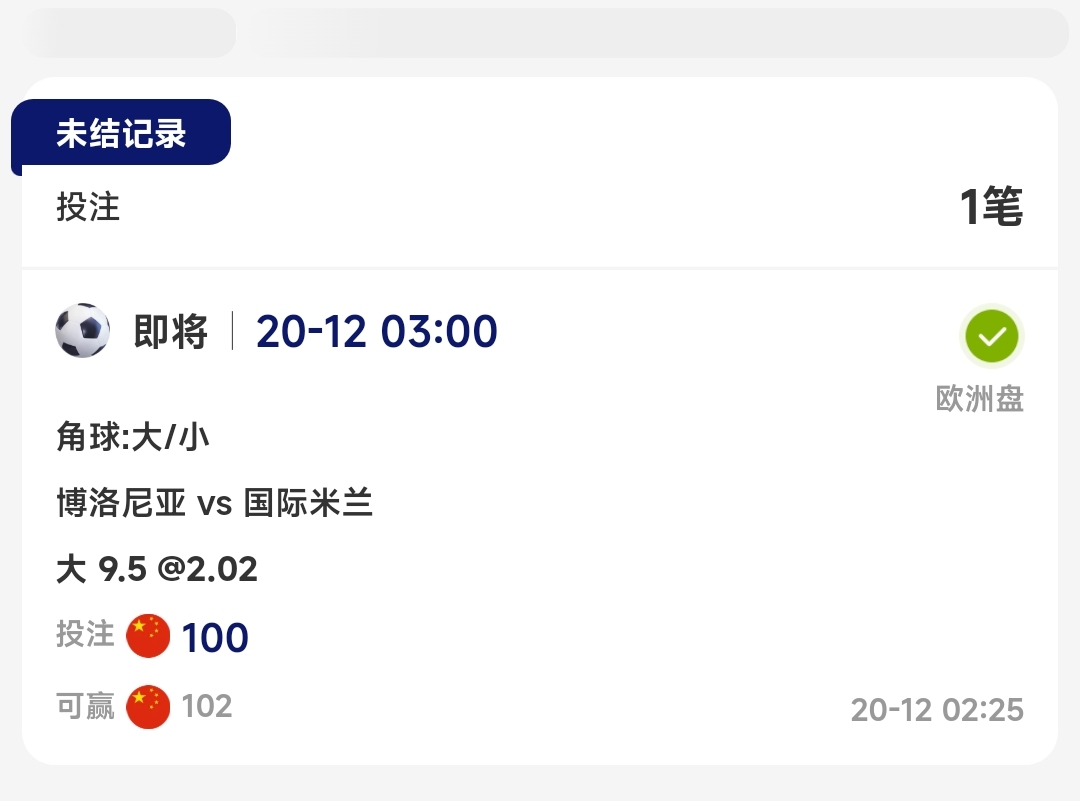The width and height of the screenshot is (1080, 801).
Task: Click the potential win amount 102
Action: [x=207, y=707]
